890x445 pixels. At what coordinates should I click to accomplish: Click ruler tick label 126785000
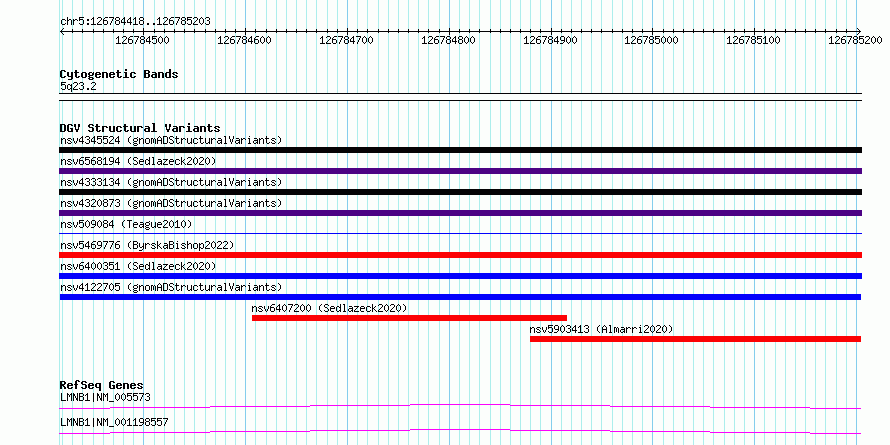(651, 40)
